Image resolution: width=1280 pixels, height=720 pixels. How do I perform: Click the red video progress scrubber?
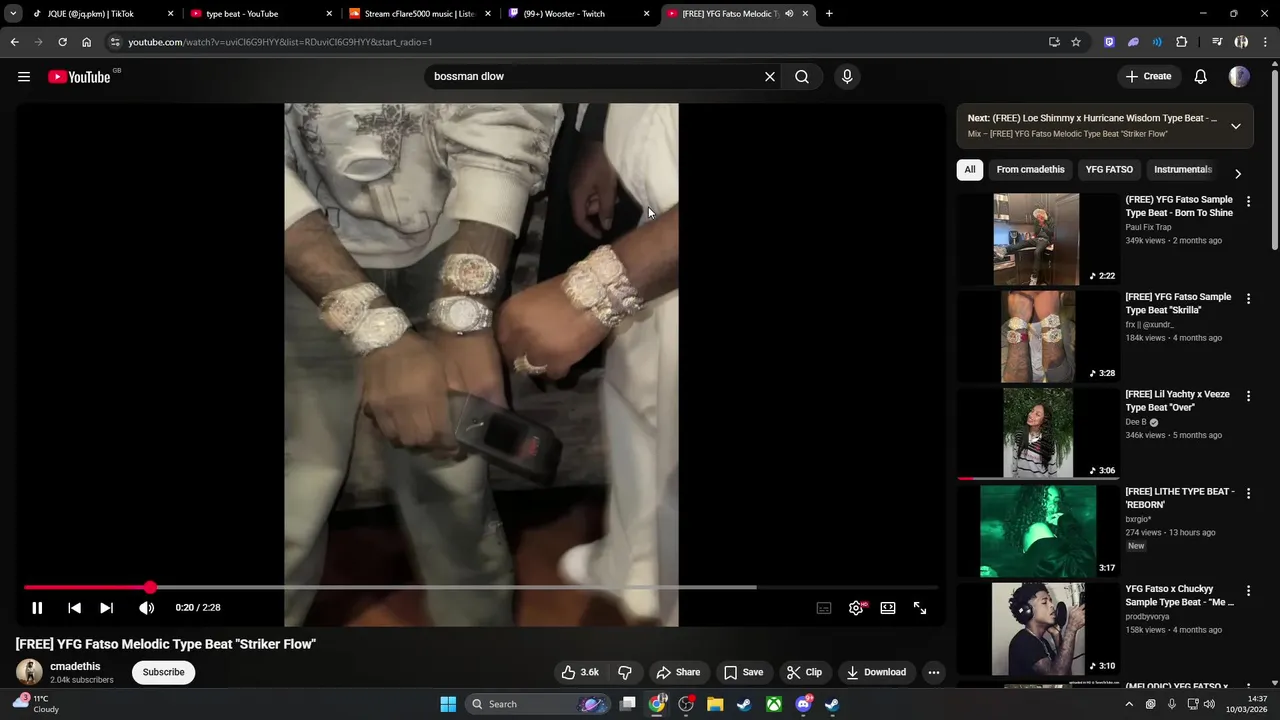pyautogui.click(x=150, y=588)
